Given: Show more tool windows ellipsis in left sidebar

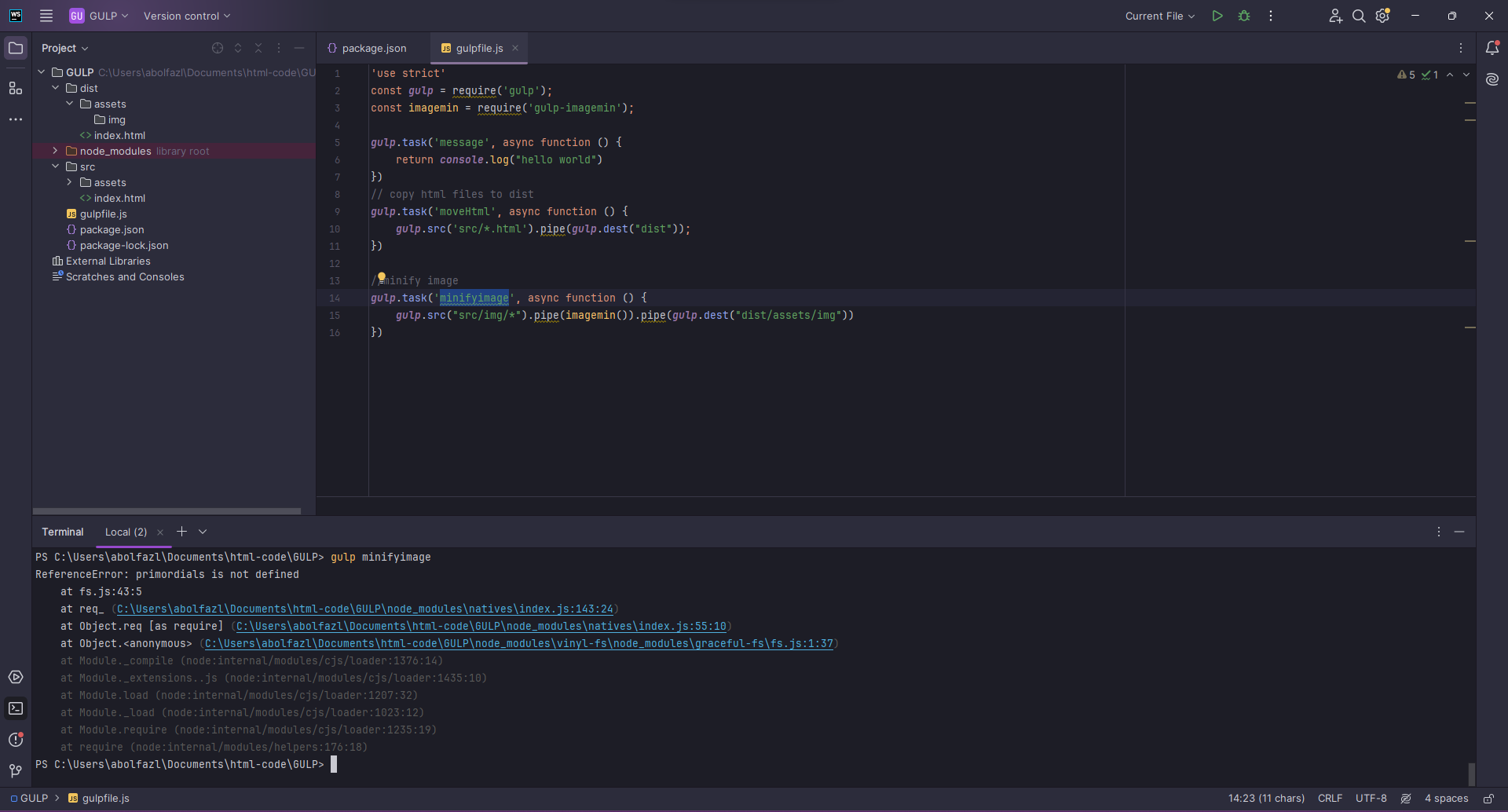Looking at the screenshot, I should 16,119.
